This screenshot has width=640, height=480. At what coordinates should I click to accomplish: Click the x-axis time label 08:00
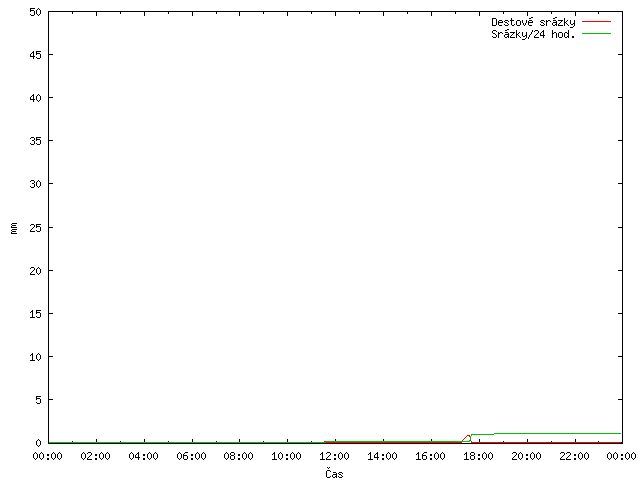click(239, 456)
